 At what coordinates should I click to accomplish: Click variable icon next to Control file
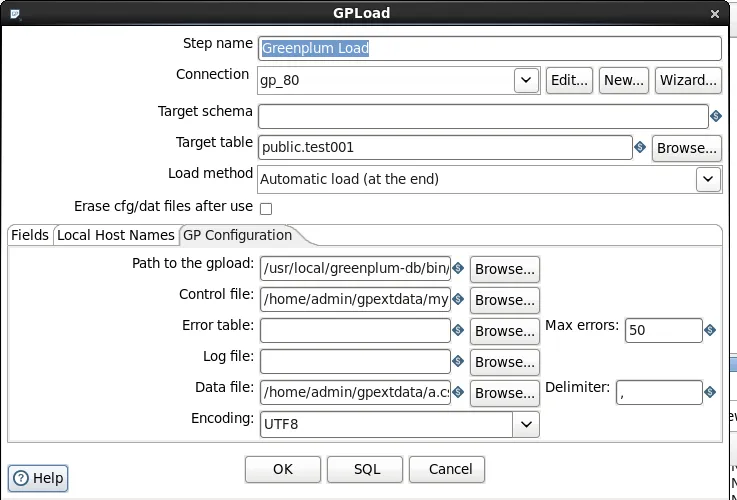point(458,299)
